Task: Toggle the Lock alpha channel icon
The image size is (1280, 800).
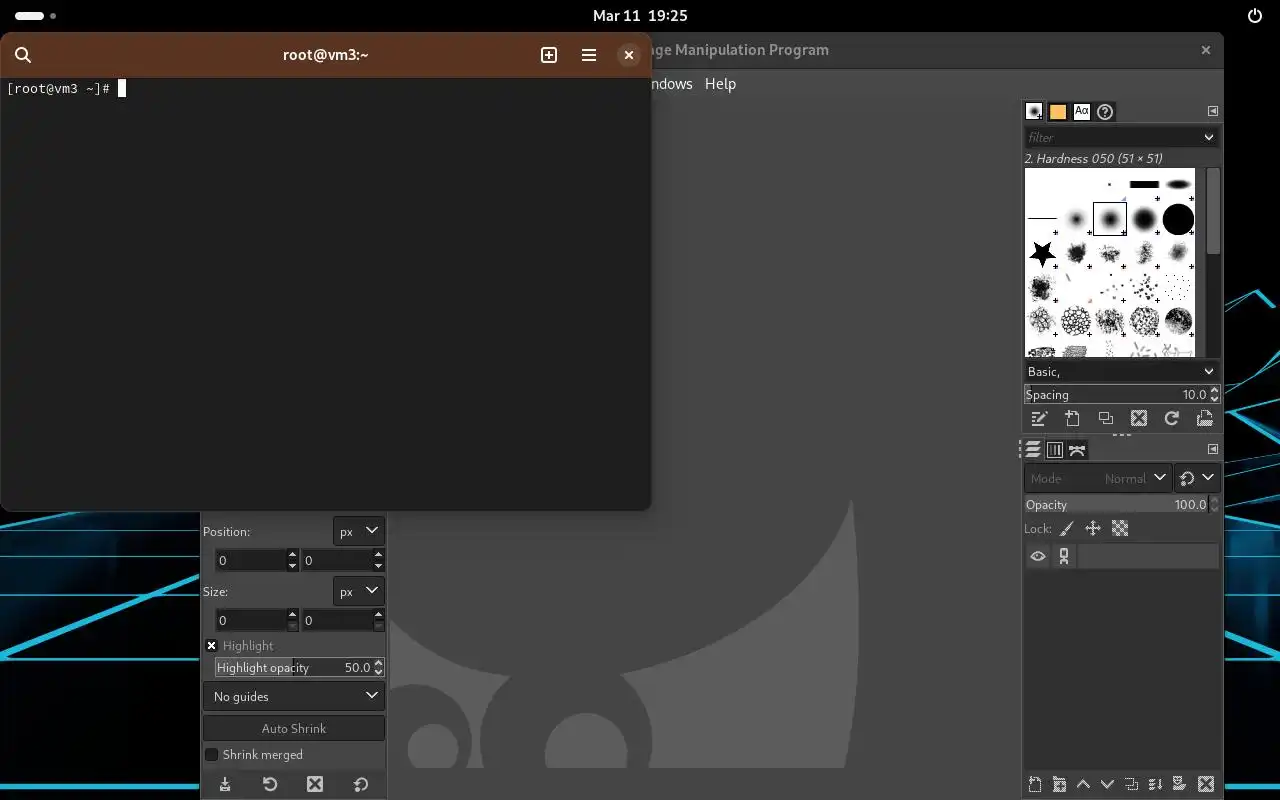Action: 1120,529
